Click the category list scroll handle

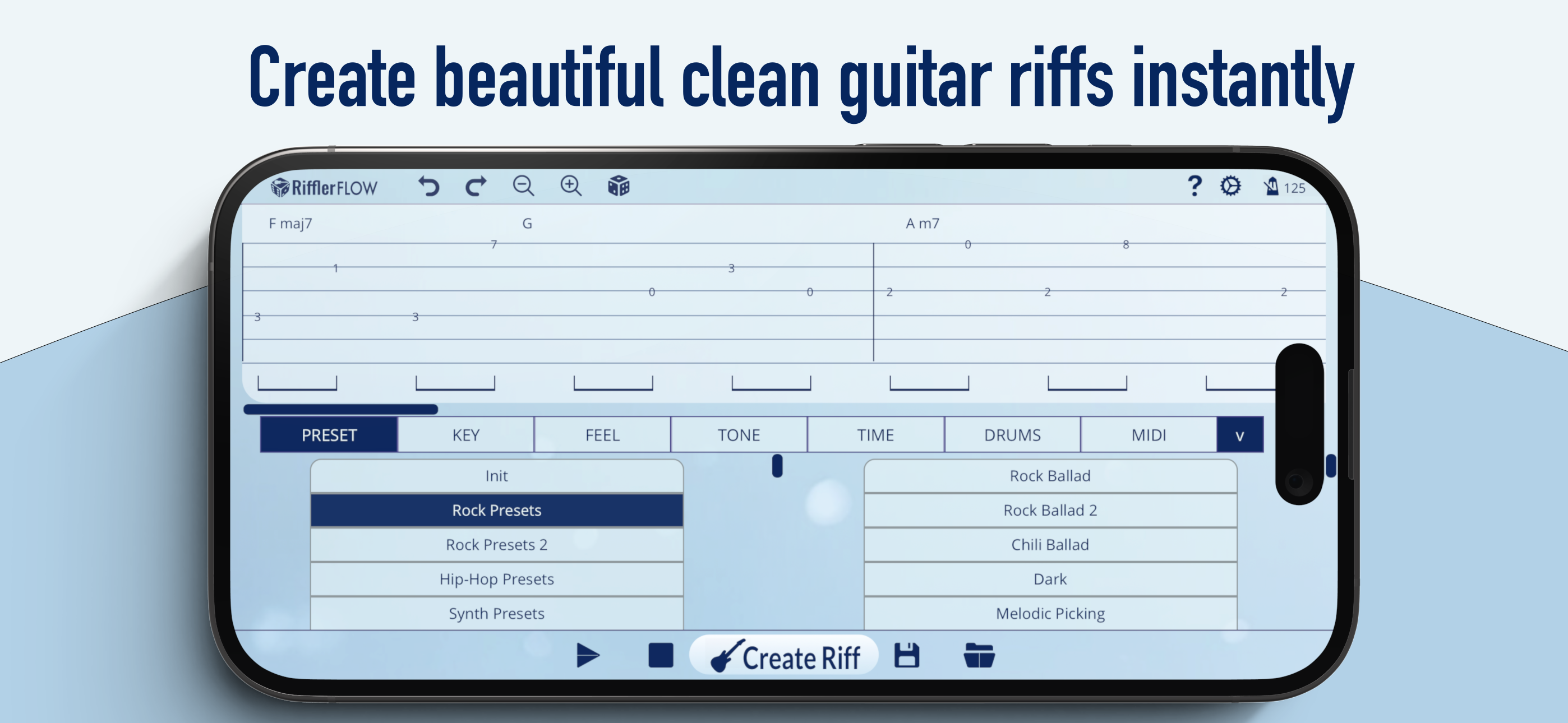click(x=777, y=466)
